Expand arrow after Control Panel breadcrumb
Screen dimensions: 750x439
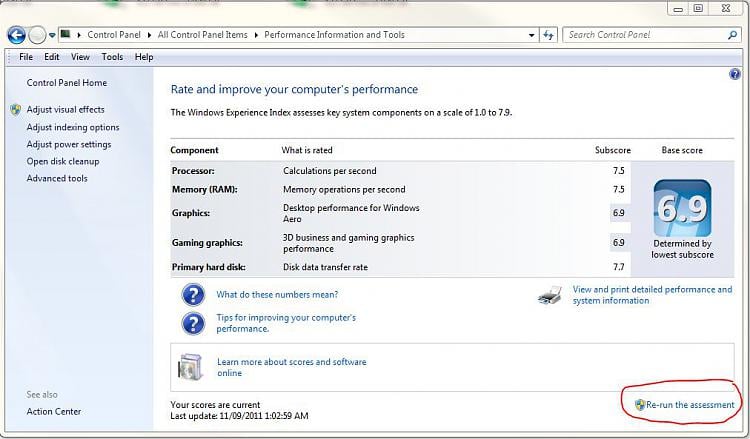coord(149,35)
